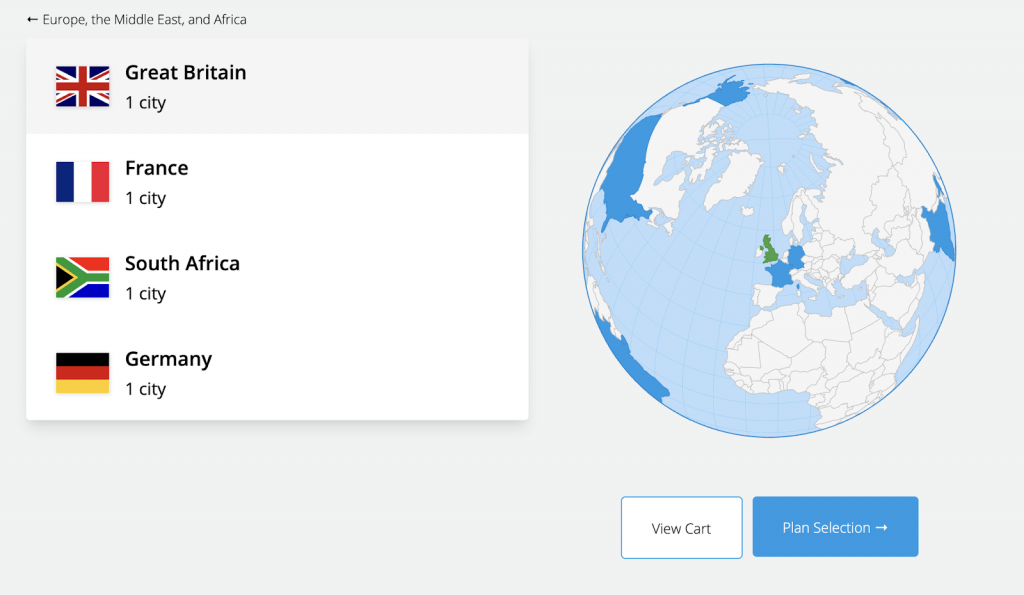The image size is (1024, 595).
Task: Click the back arrow before Europe text
Action: click(x=32, y=19)
